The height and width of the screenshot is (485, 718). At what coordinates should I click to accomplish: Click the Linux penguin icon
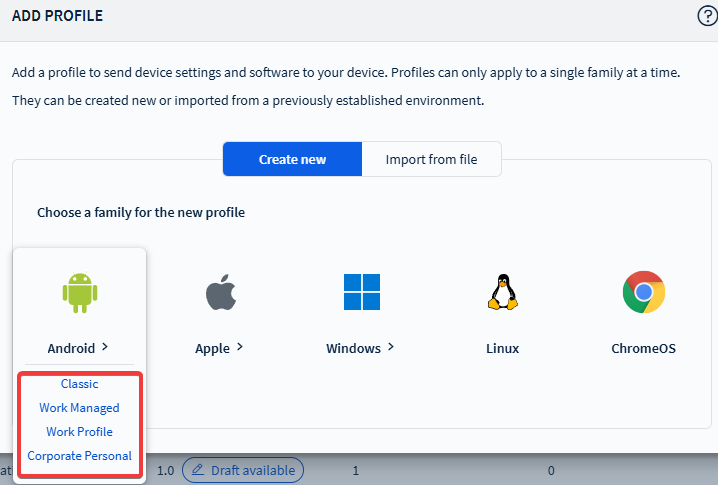coord(502,293)
